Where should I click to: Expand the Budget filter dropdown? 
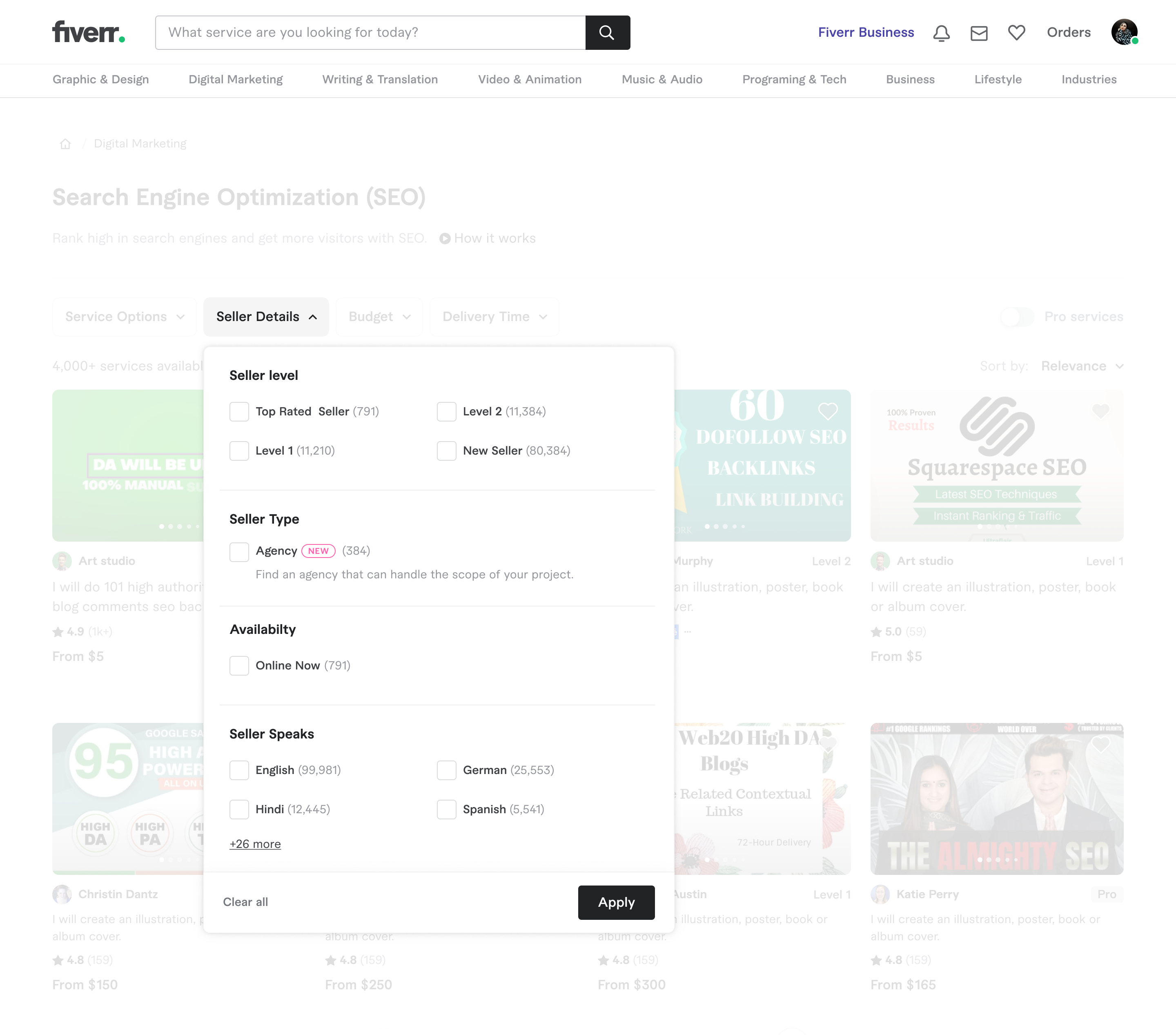click(379, 317)
